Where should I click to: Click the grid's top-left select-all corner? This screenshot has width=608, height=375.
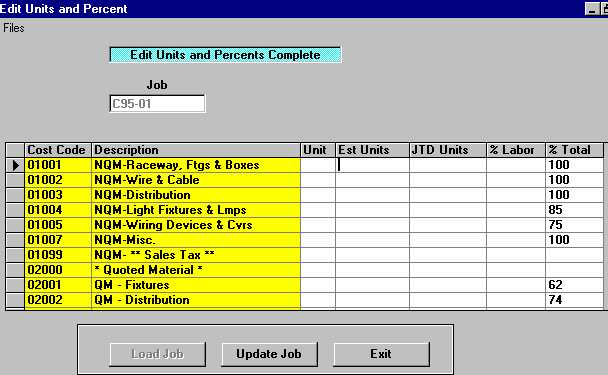pos(15,150)
